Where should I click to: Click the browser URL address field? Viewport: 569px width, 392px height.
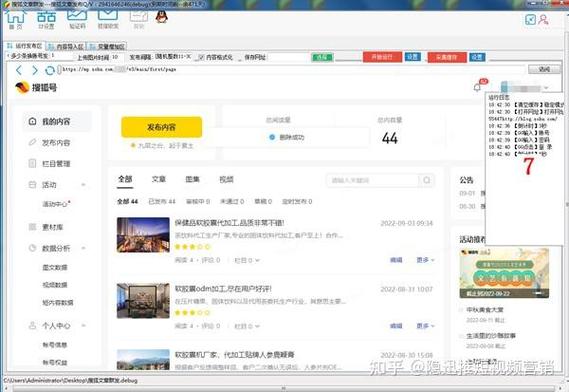[292, 69]
